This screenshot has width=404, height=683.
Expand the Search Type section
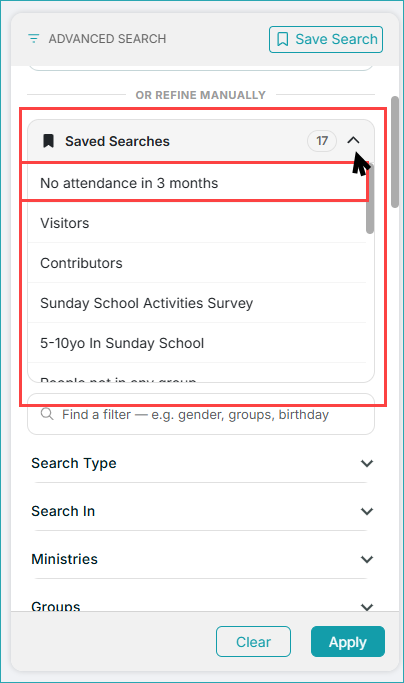point(367,463)
